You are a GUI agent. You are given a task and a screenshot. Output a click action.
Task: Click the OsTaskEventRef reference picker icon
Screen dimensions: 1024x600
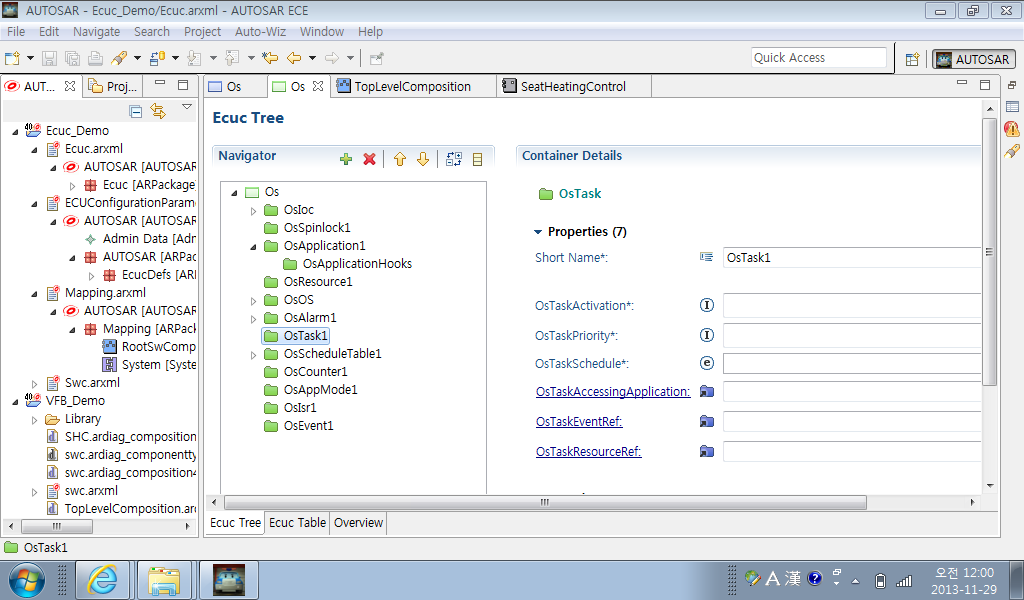pos(707,422)
